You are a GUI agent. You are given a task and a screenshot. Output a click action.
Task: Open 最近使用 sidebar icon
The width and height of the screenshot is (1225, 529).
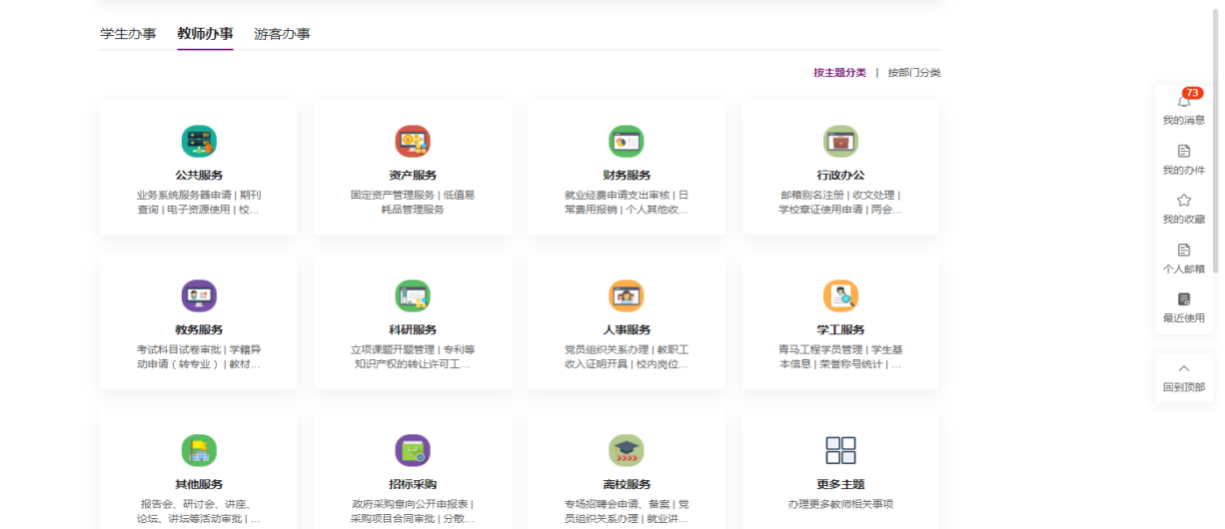(1184, 299)
